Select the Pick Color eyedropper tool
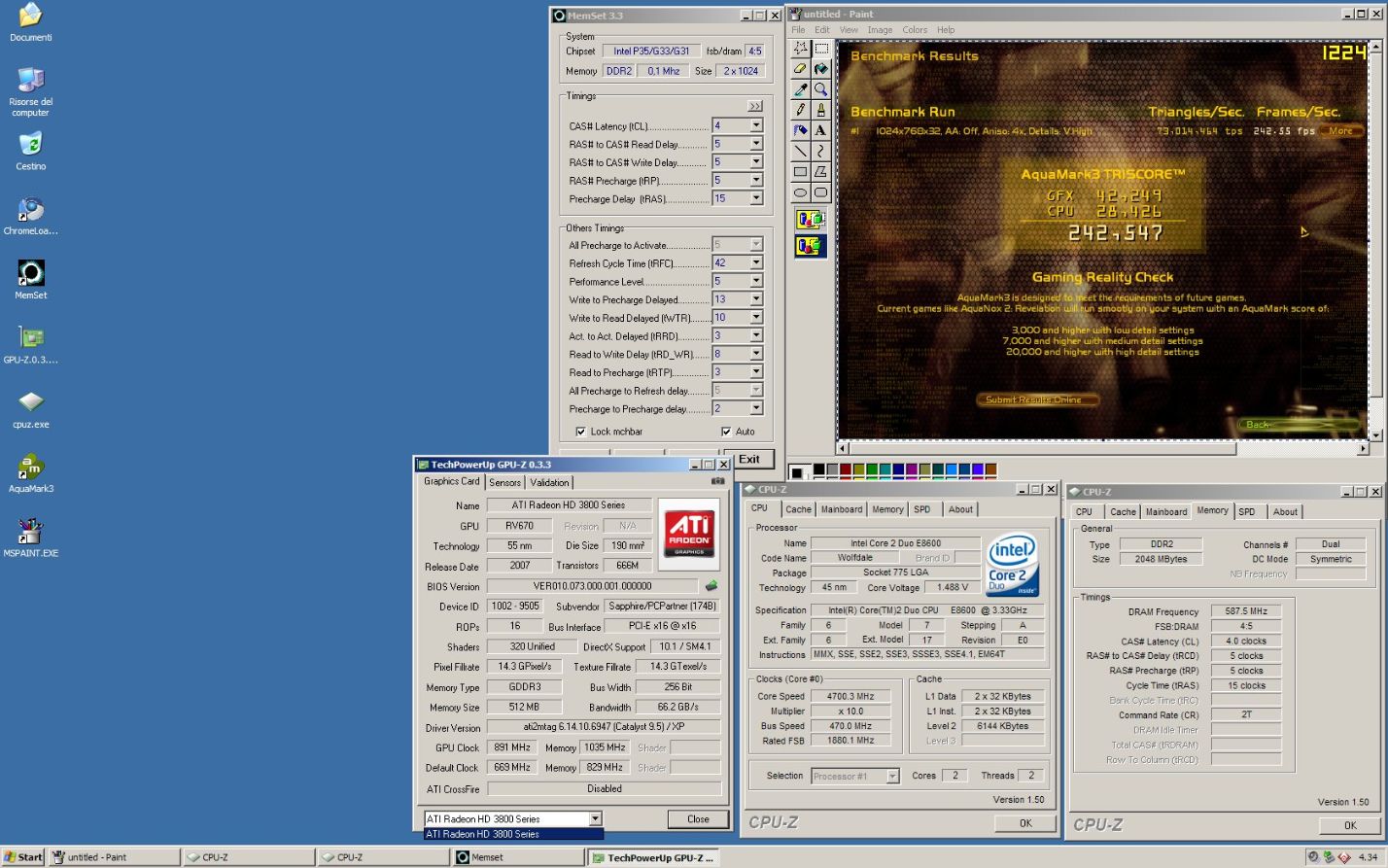 800,89
